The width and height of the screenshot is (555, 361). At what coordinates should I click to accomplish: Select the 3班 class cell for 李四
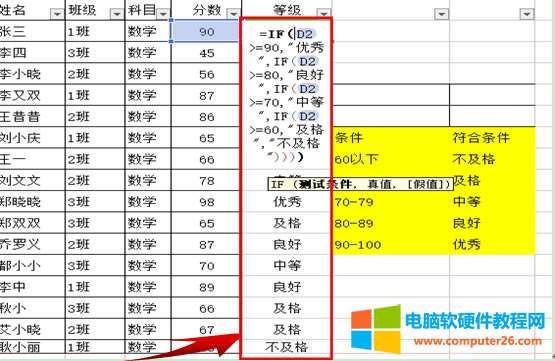[x=95, y=53]
